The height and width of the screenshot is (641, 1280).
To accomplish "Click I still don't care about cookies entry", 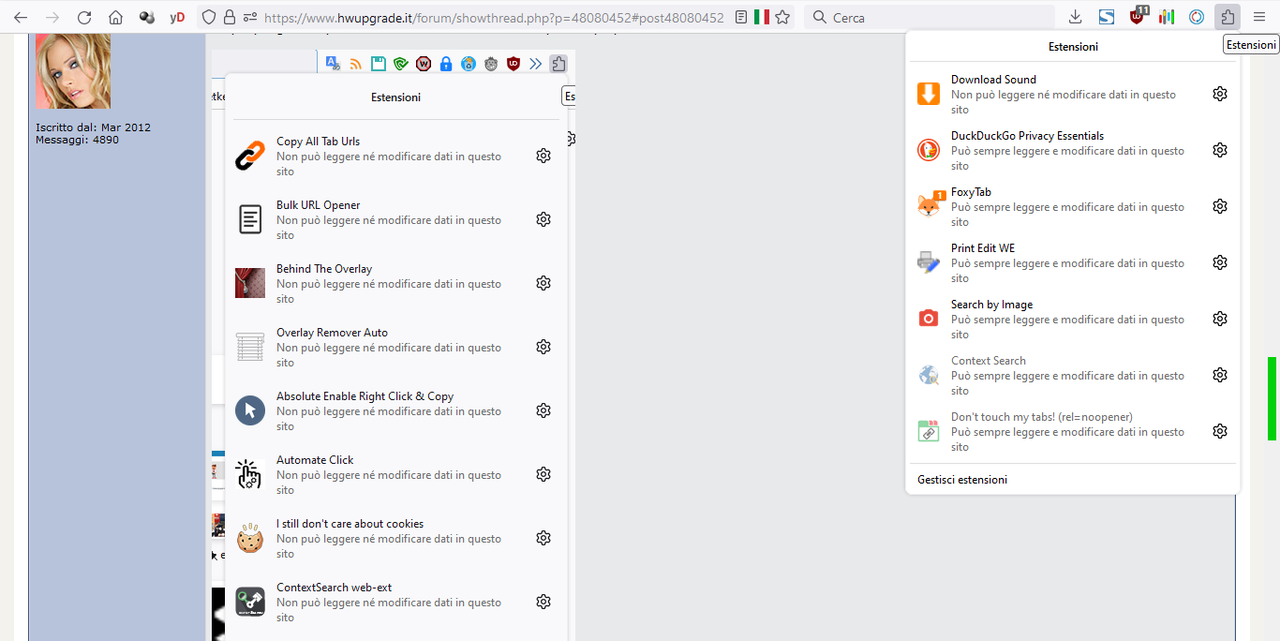I will click(x=389, y=538).
